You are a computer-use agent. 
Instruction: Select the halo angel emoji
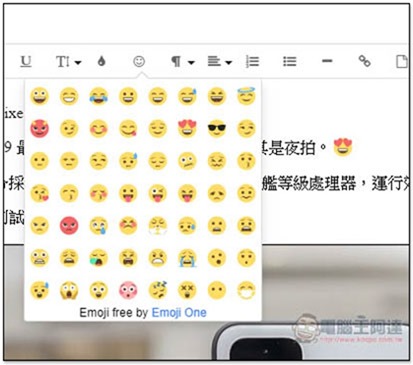tap(246, 96)
